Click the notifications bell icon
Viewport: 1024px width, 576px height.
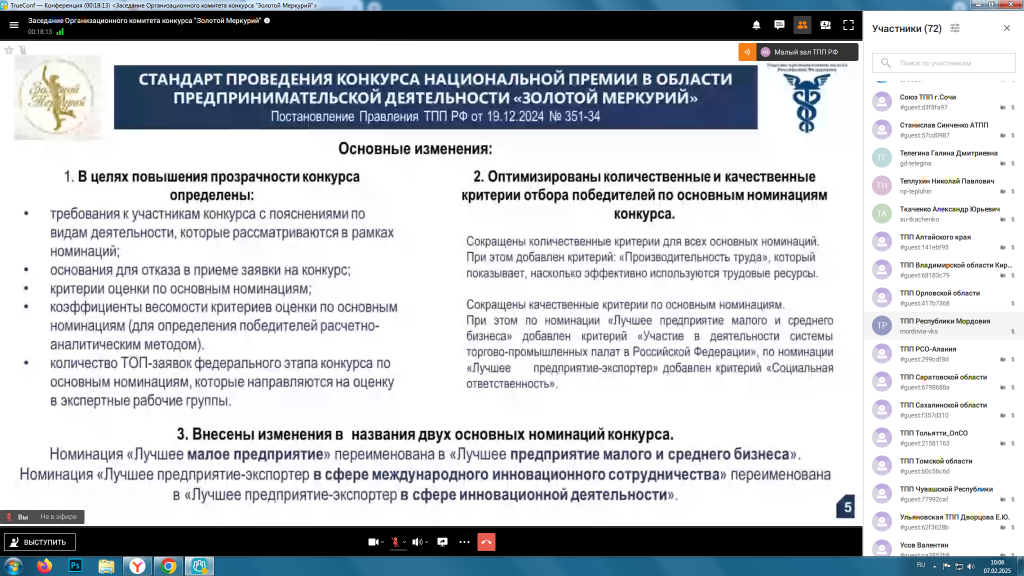click(x=757, y=25)
